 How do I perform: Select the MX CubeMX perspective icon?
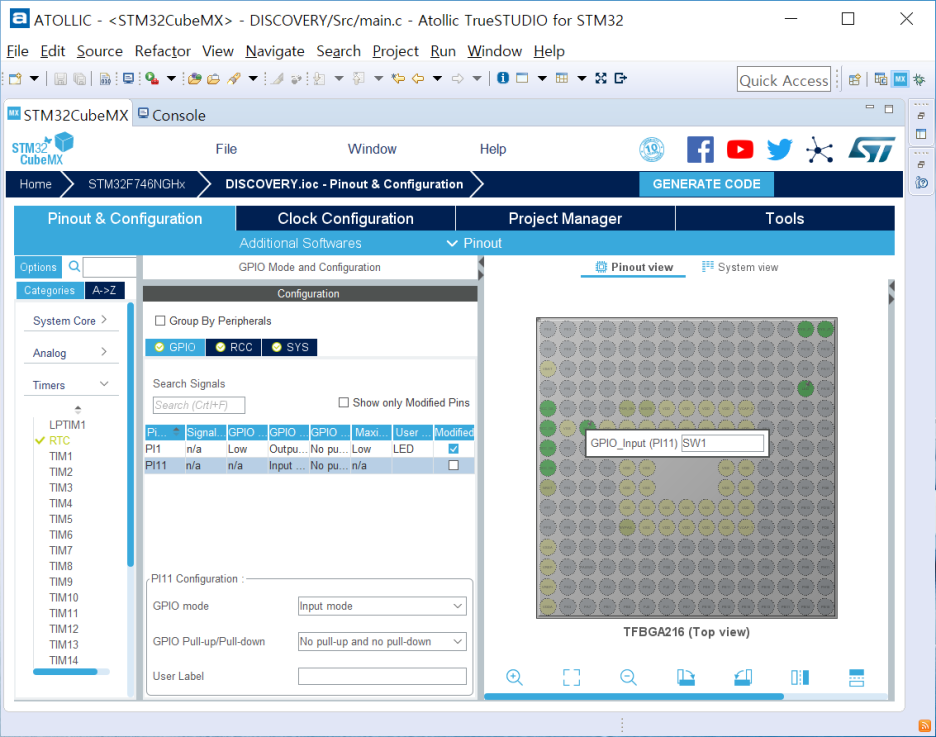(900, 79)
